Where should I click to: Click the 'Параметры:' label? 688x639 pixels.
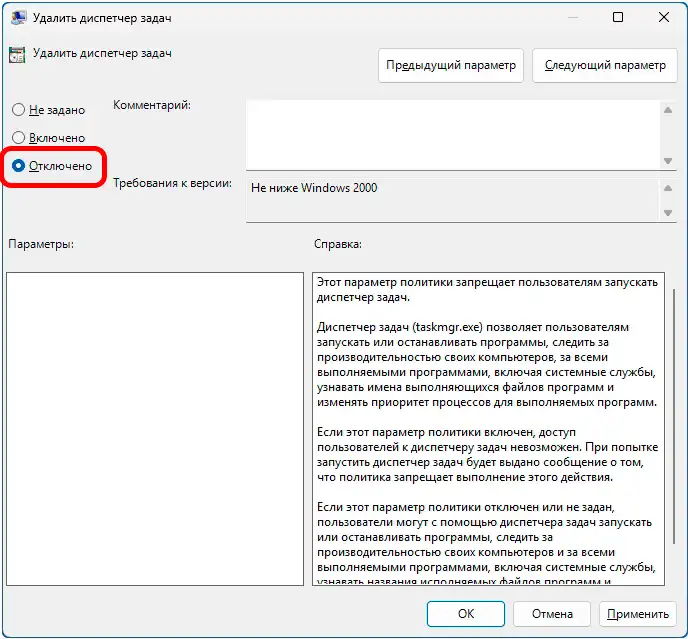(41, 244)
